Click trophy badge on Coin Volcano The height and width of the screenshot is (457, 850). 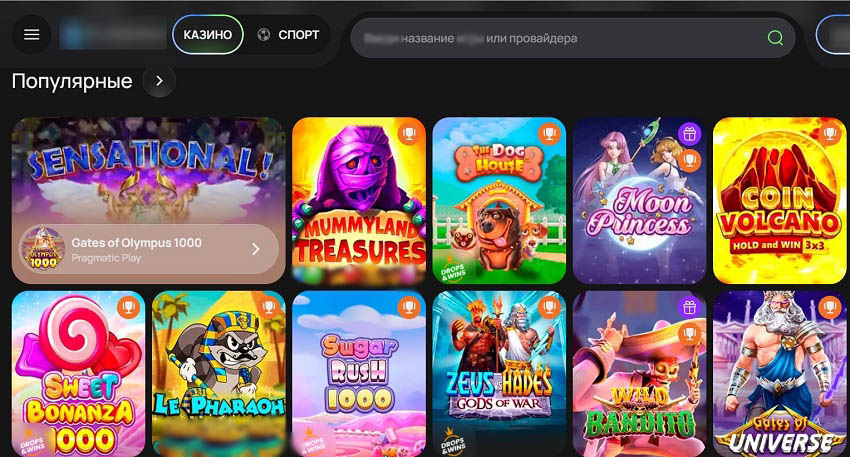pyautogui.click(x=829, y=134)
